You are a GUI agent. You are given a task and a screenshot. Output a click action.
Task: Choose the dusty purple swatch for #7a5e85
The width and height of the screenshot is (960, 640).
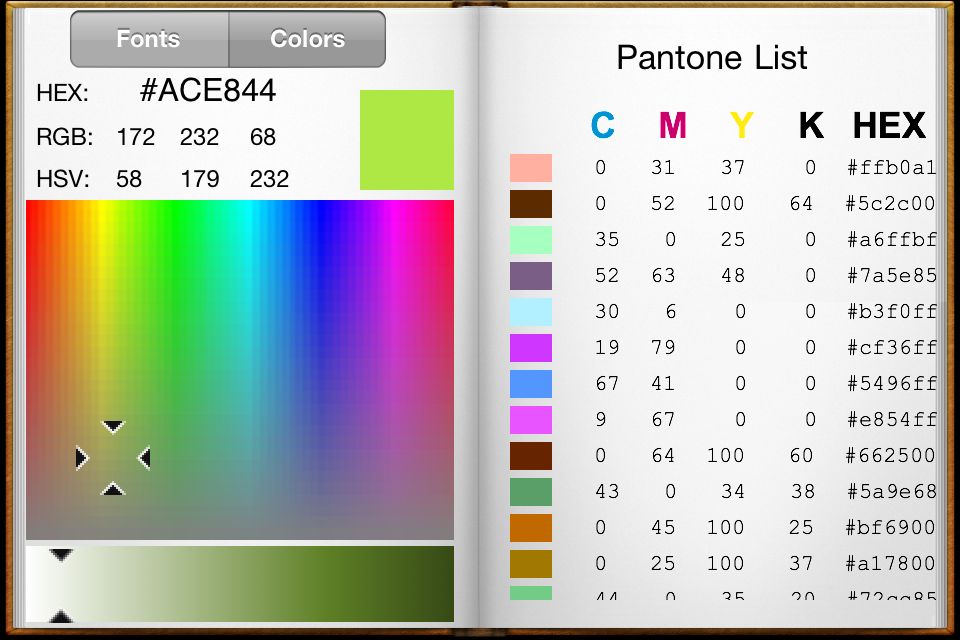pos(531,276)
